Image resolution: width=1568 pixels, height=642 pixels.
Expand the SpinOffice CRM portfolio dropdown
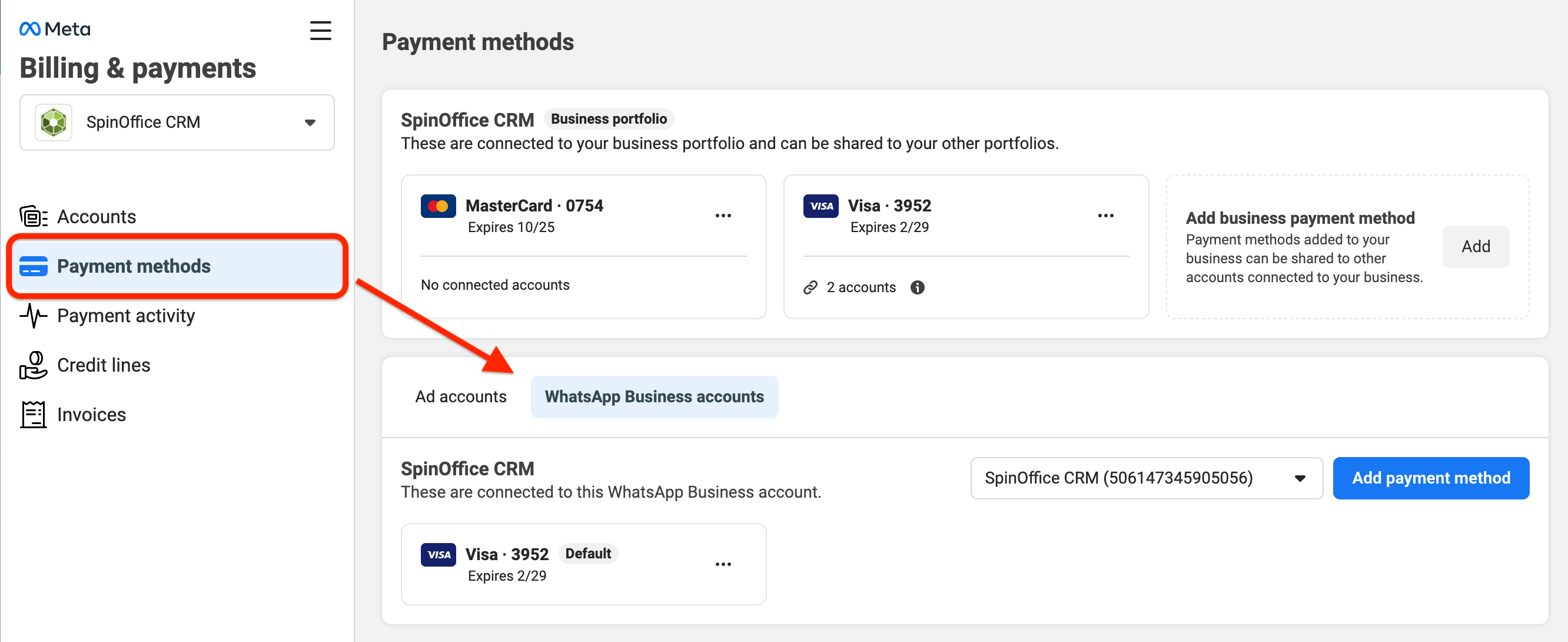pos(310,123)
